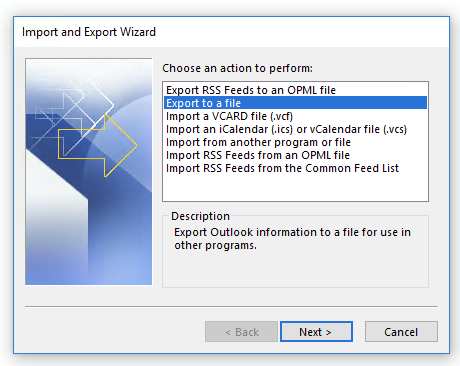Click the Next button
This screenshot has width=460, height=366.
[316, 332]
